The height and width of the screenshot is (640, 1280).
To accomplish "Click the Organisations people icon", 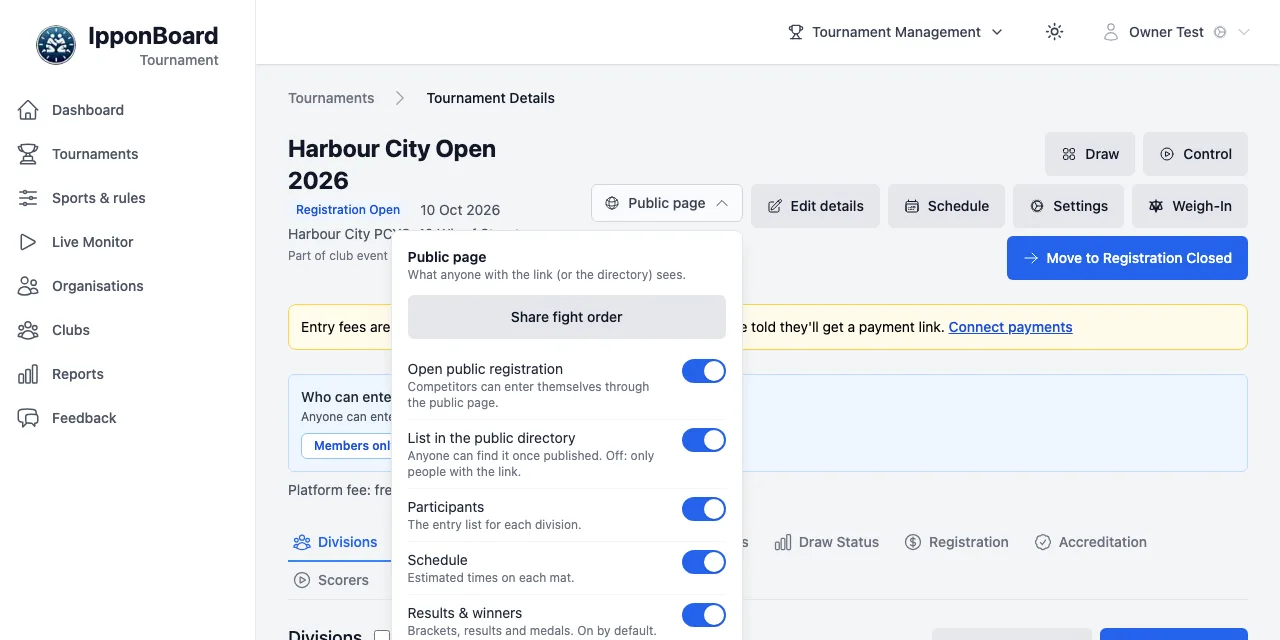I will (28, 286).
